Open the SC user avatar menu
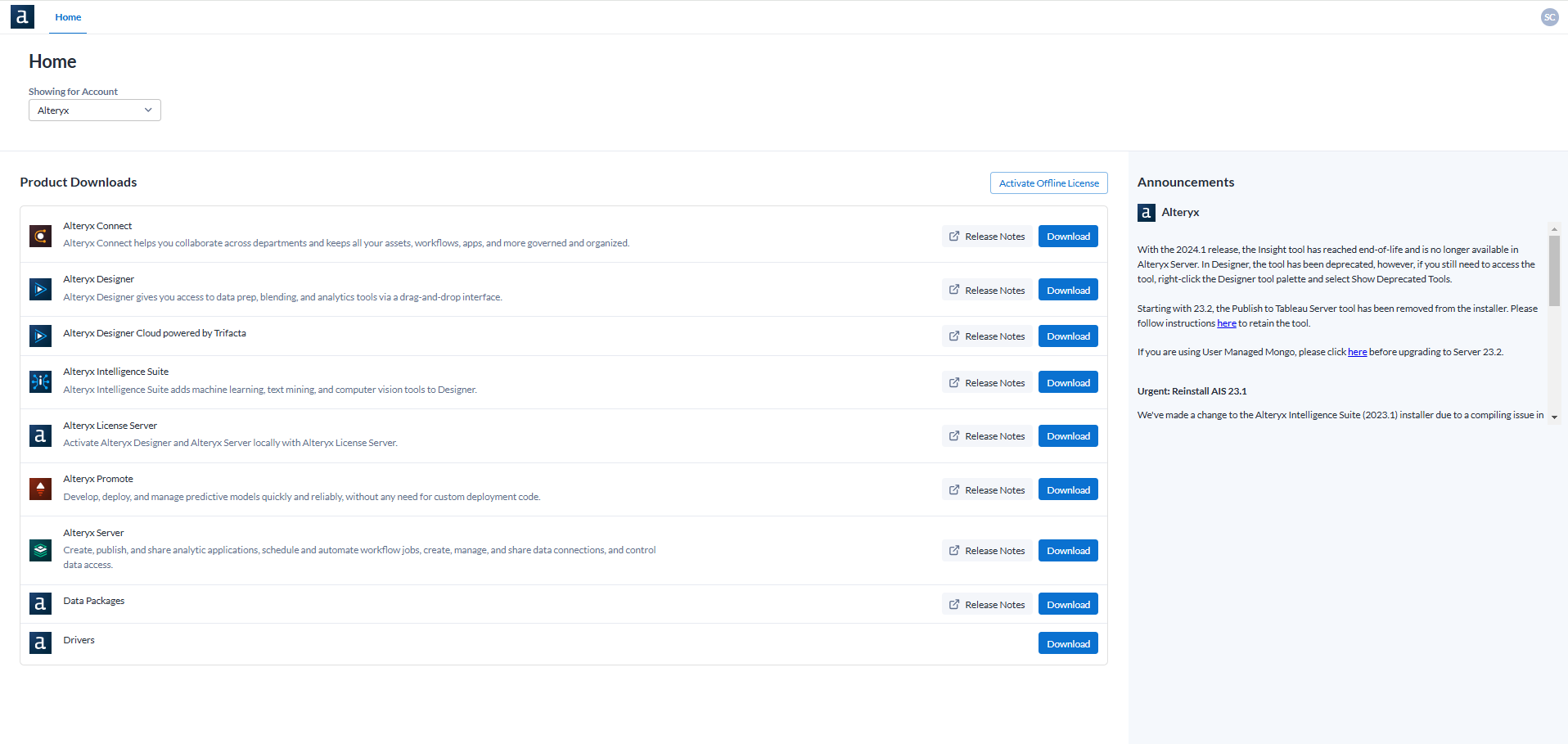 pos(1549,16)
